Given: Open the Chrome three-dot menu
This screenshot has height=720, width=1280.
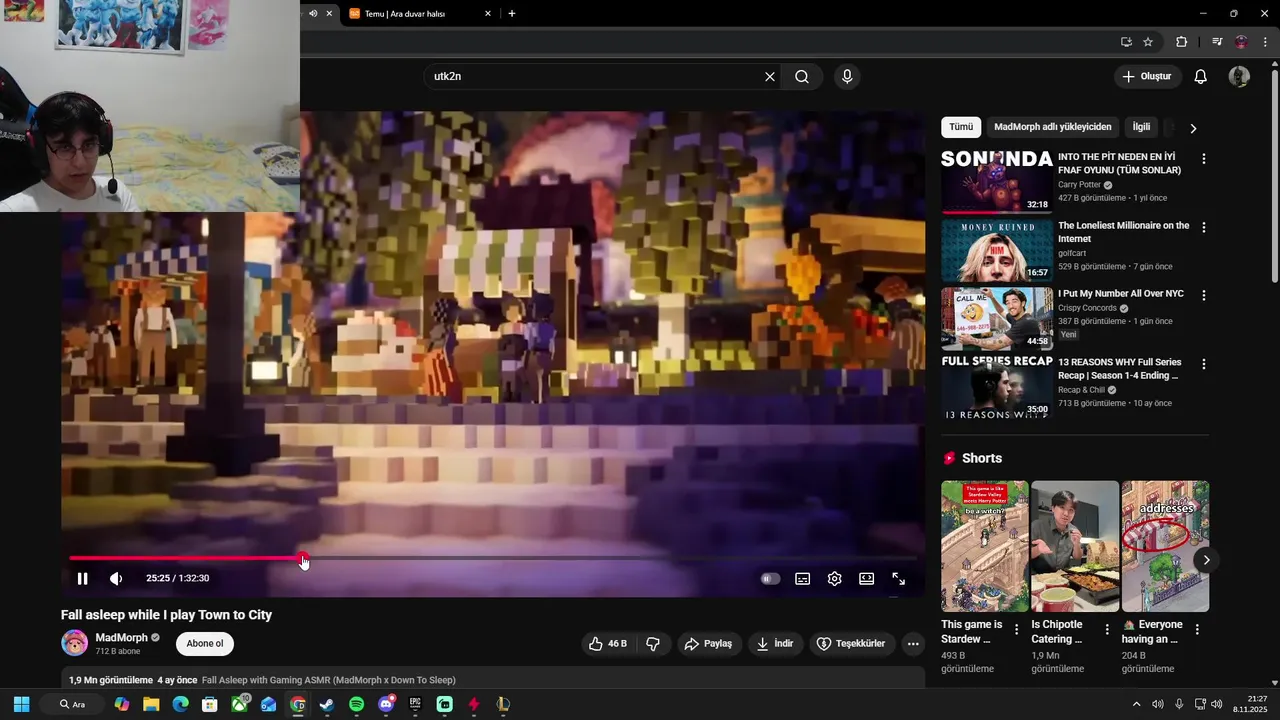Looking at the screenshot, I should 1265,42.
